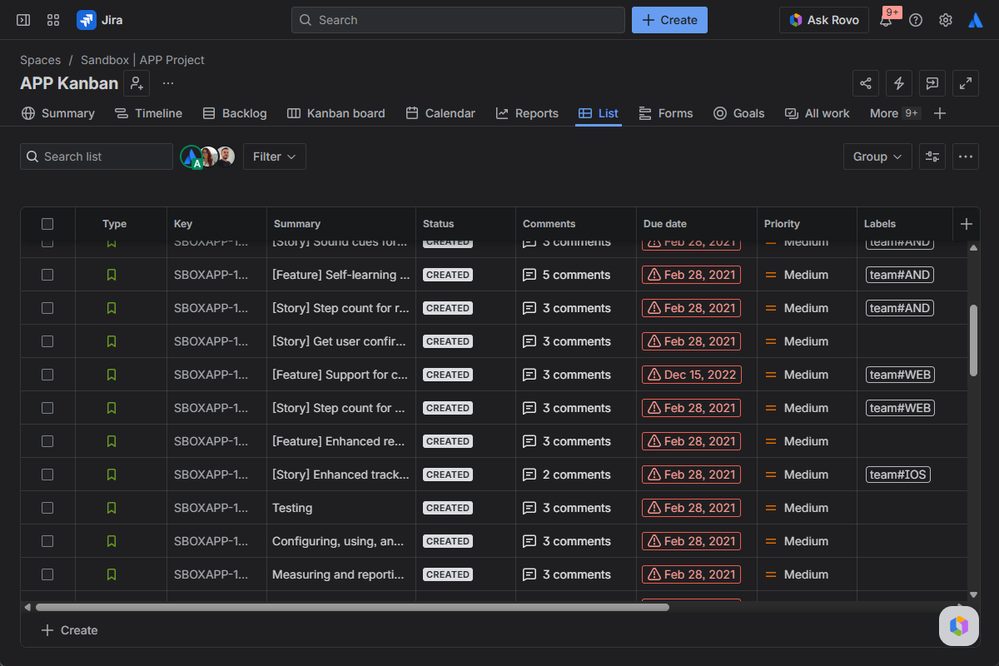Check the Get user confir... row checkbox

(x=47, y=342)
